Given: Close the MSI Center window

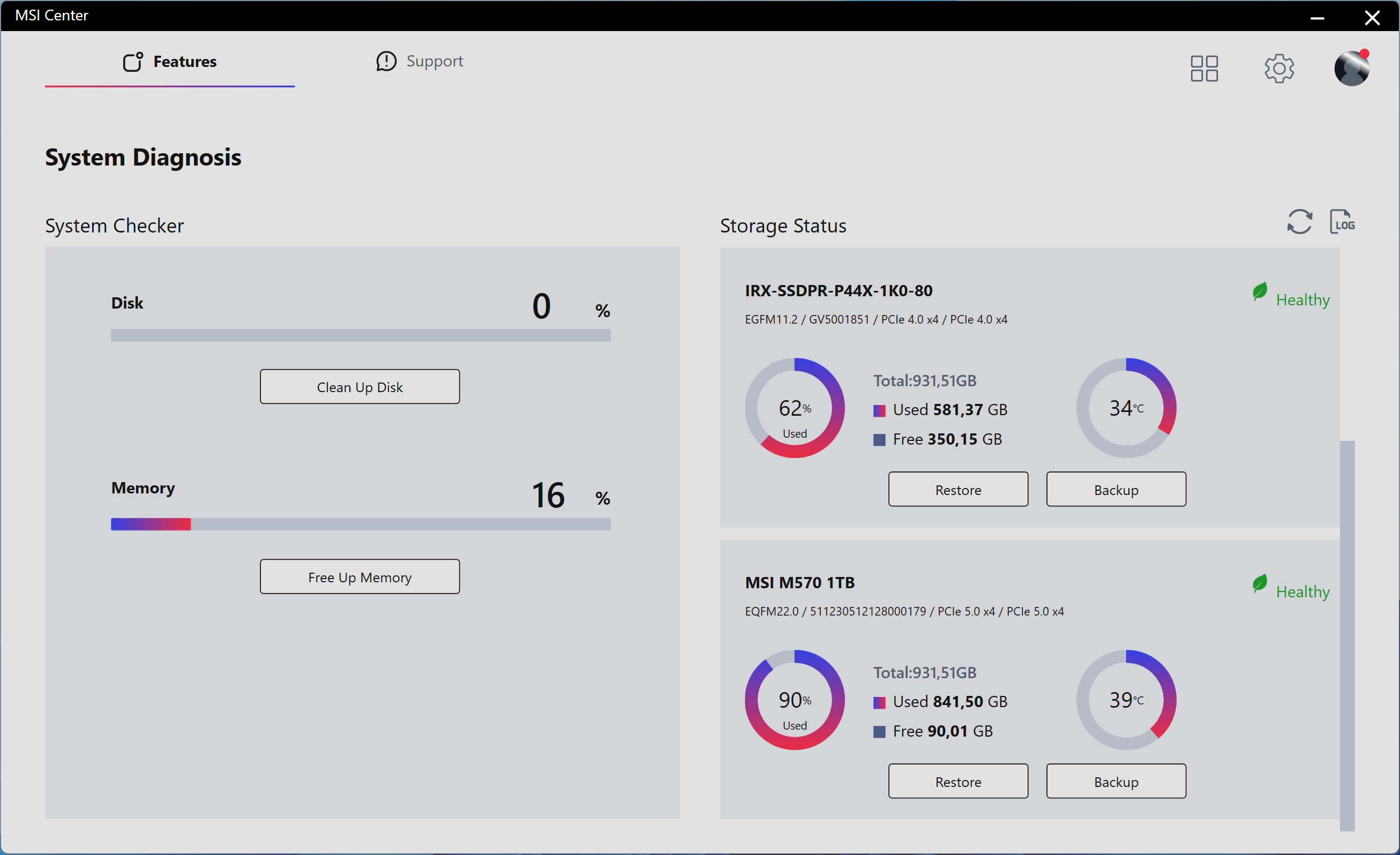Looking at the screenshot, I should pos(1372,17).
